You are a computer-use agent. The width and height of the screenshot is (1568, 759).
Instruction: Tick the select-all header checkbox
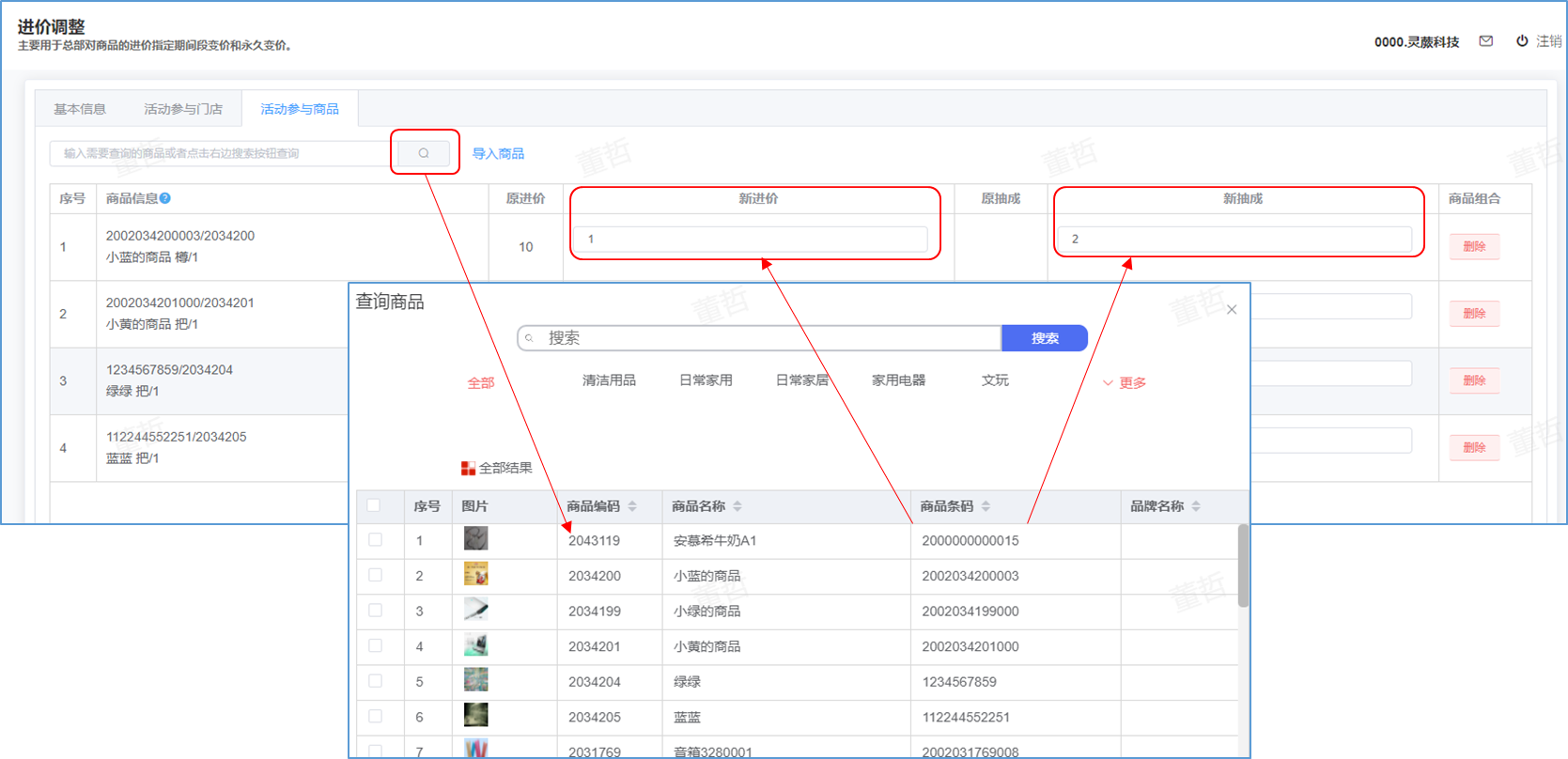pos(374,505)
